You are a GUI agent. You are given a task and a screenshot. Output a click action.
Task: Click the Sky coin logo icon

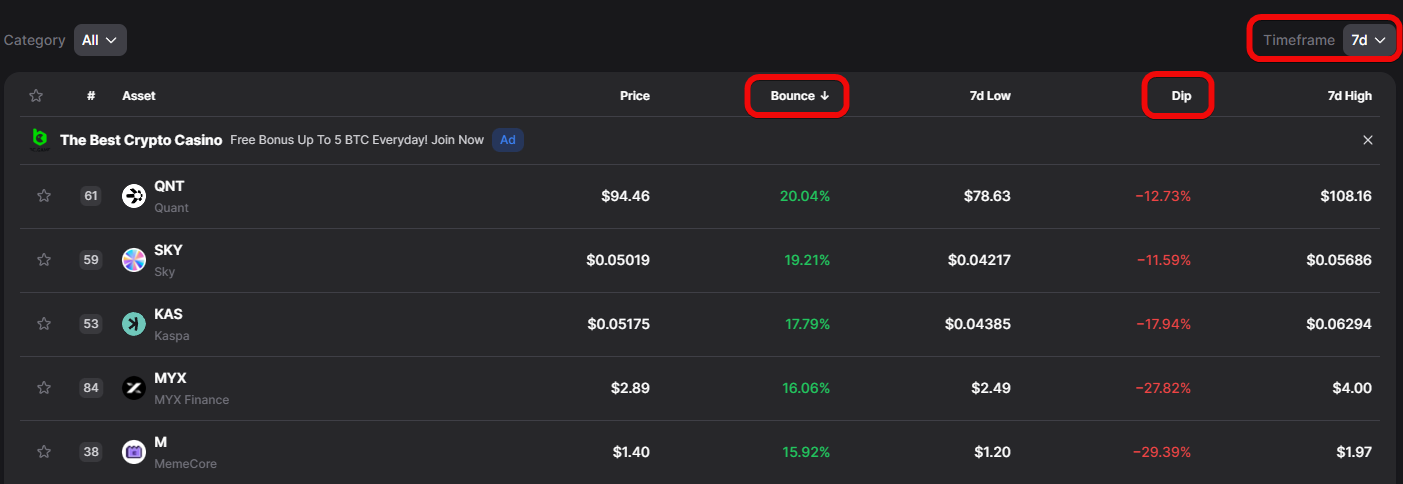pyautogui.click(x=134, y=260)
